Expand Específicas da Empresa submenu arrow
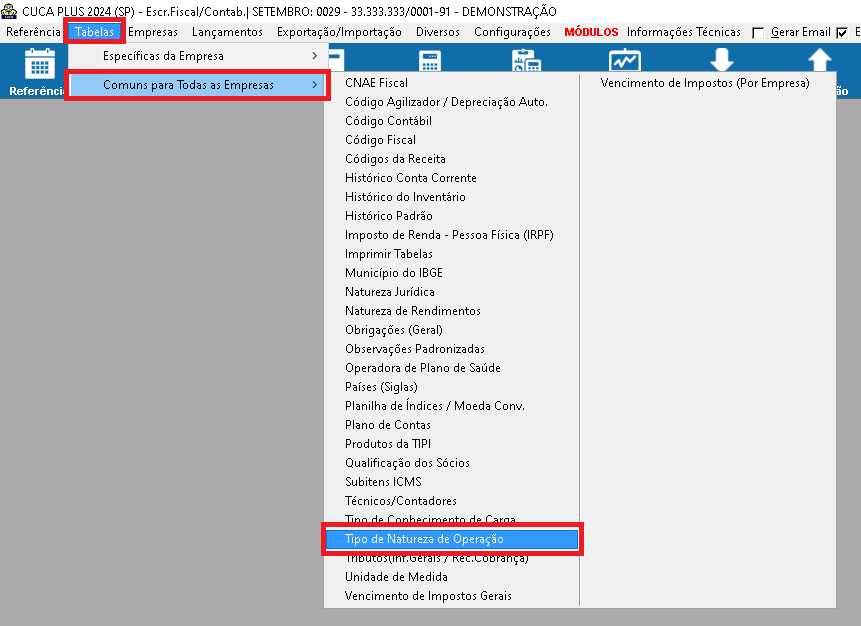Image resolution: width=861 pixels, height=626 pixels. [x=315, y=55]
